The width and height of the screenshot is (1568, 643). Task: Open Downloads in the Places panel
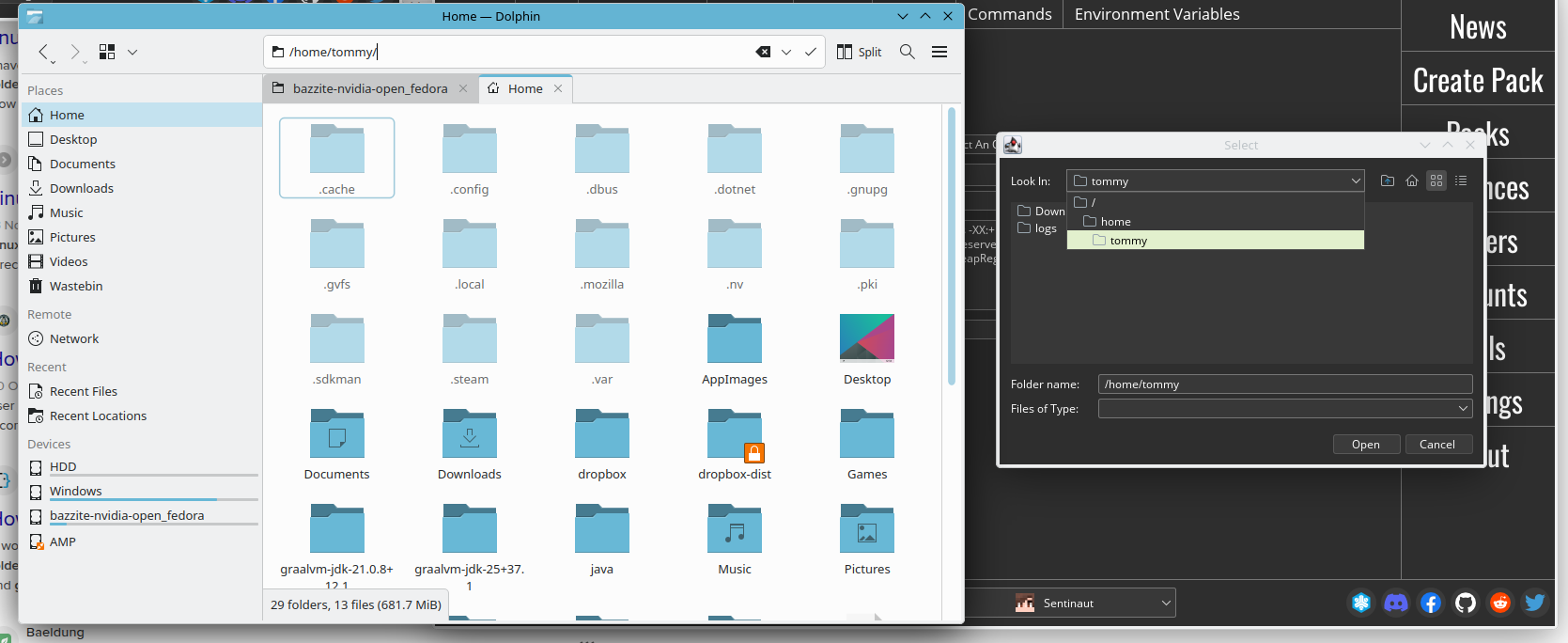141,188
